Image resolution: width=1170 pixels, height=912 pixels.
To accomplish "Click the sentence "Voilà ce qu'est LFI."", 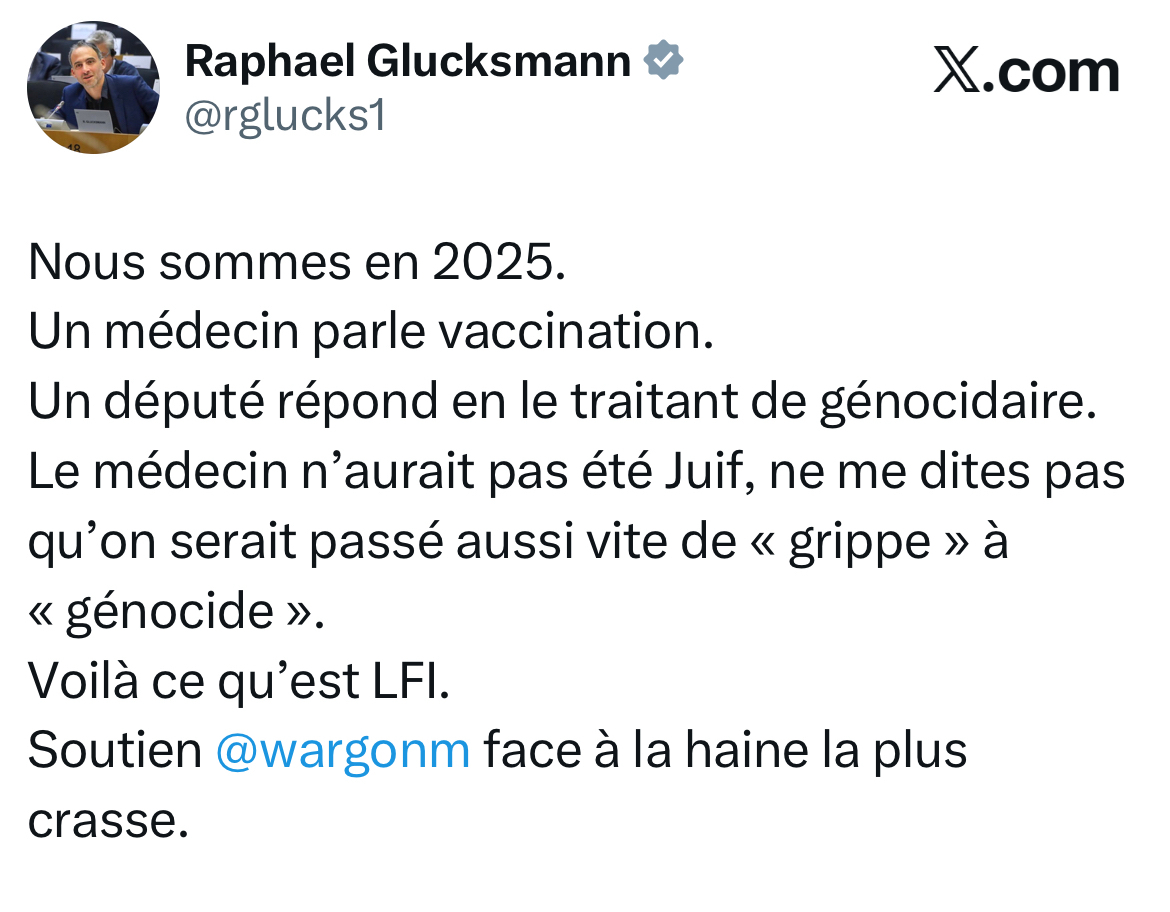I will tap(239, 681).
